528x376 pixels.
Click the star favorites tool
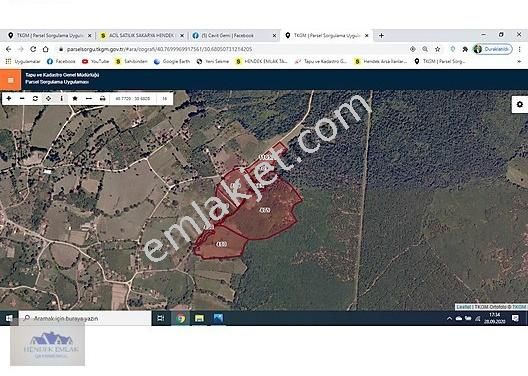75,98
